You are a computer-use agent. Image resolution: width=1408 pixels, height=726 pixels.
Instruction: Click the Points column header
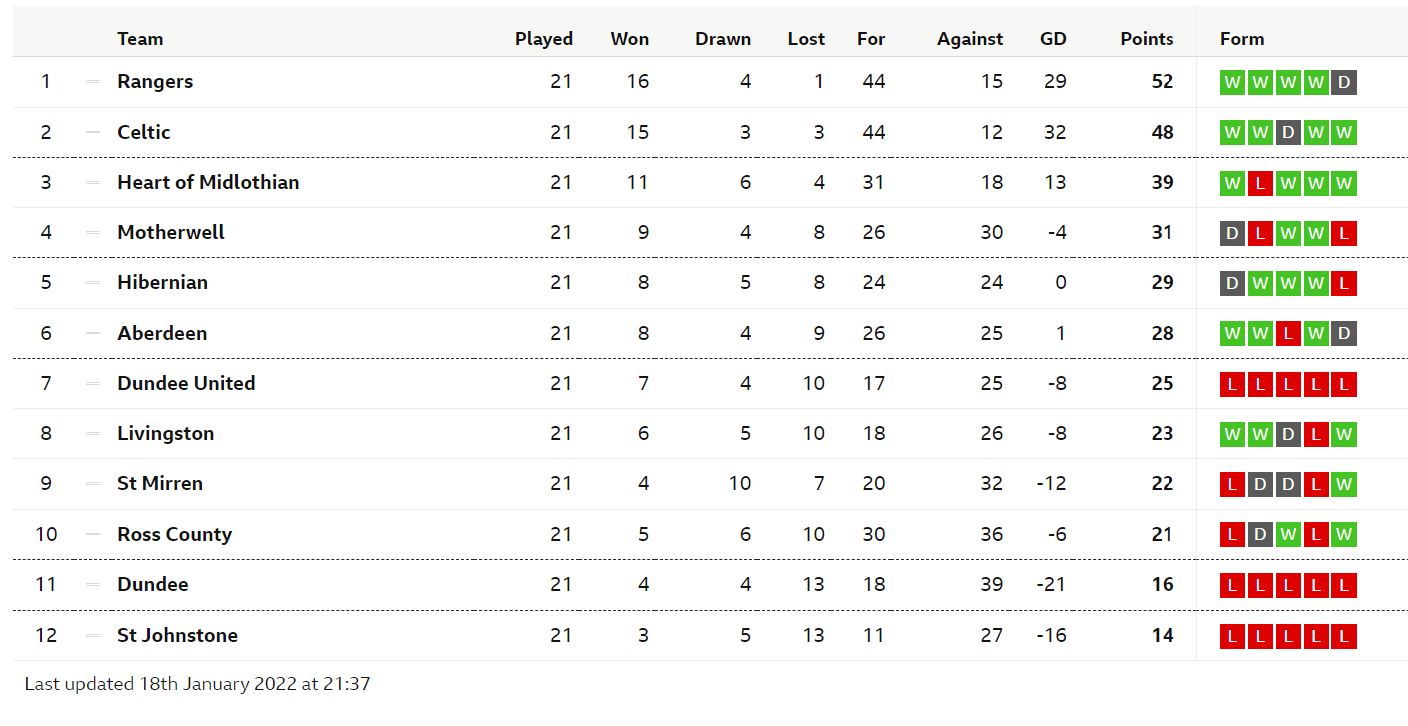click(x=1146, y=39)
